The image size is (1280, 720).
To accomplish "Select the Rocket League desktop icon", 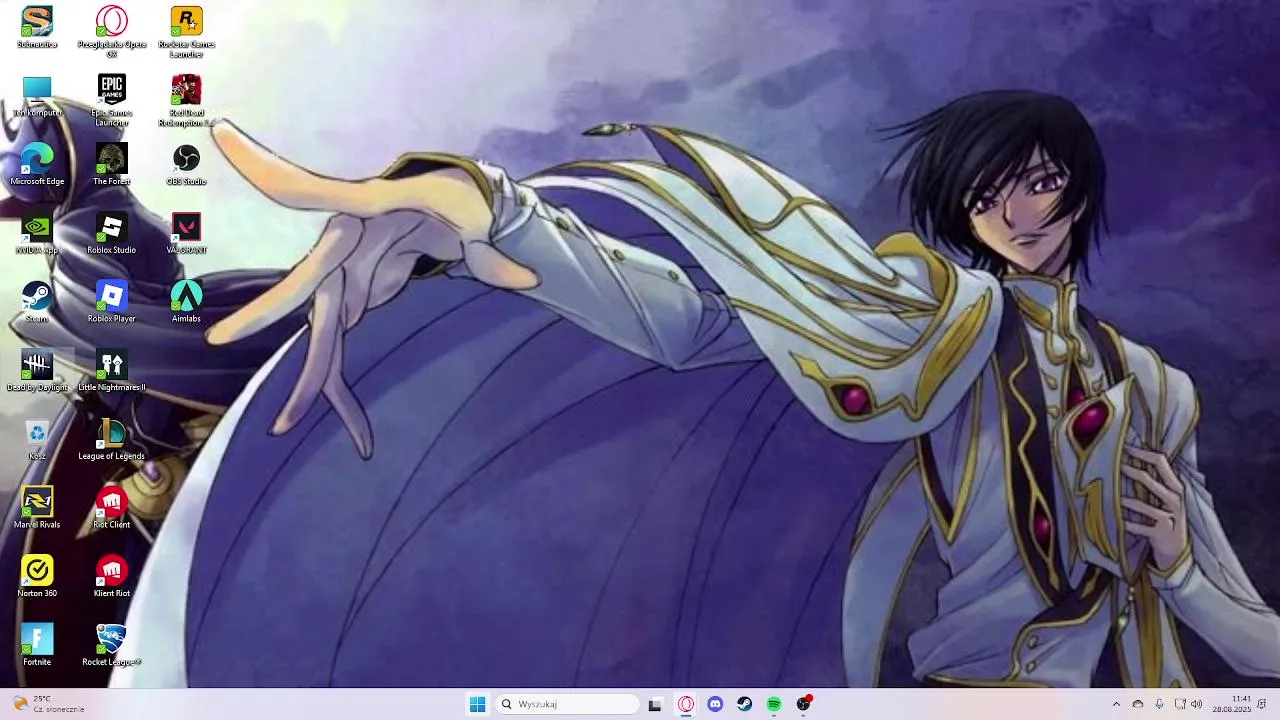I will (x=111, y=645).
